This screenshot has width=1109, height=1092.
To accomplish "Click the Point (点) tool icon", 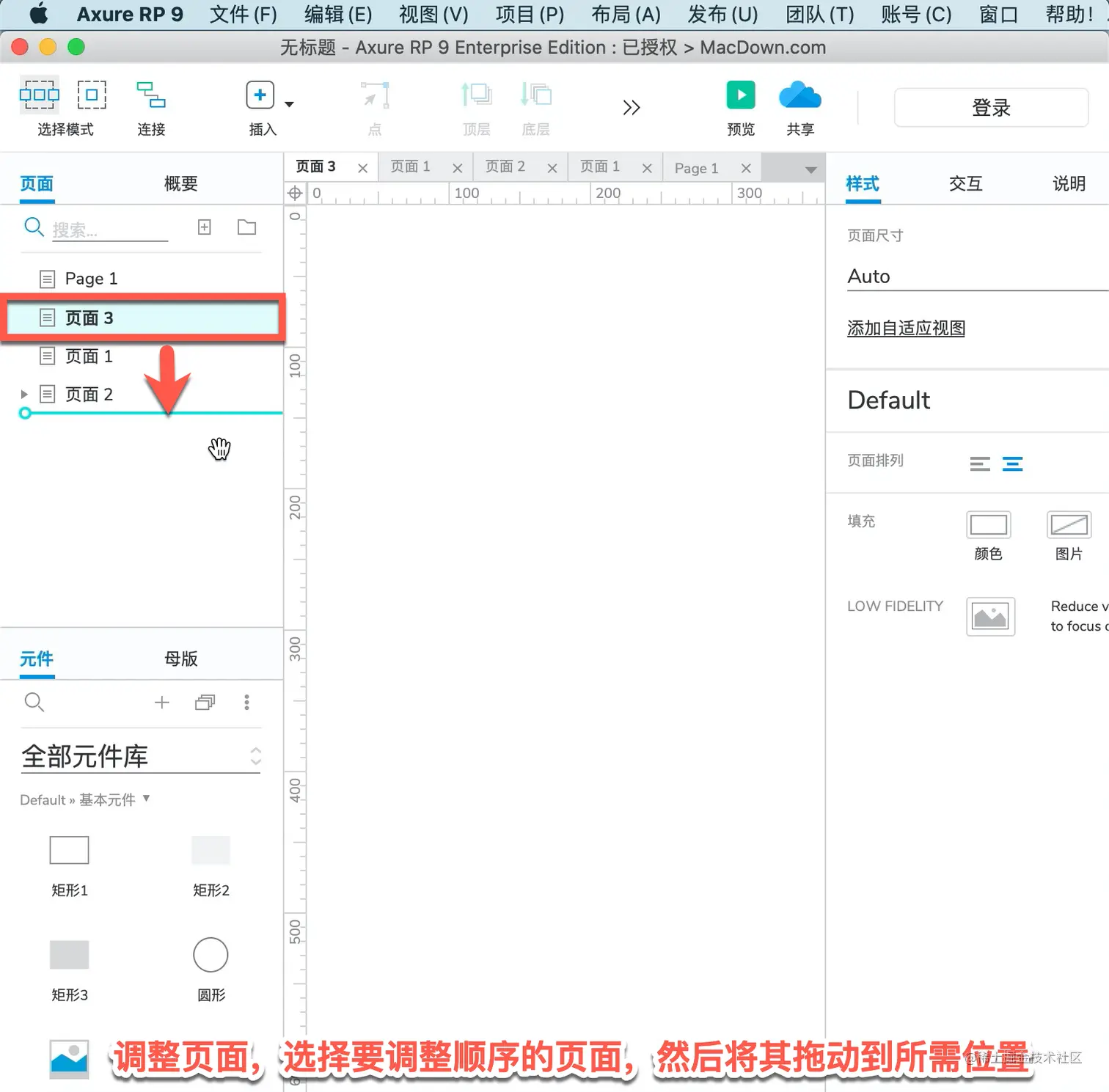I will tap(375, 95).
